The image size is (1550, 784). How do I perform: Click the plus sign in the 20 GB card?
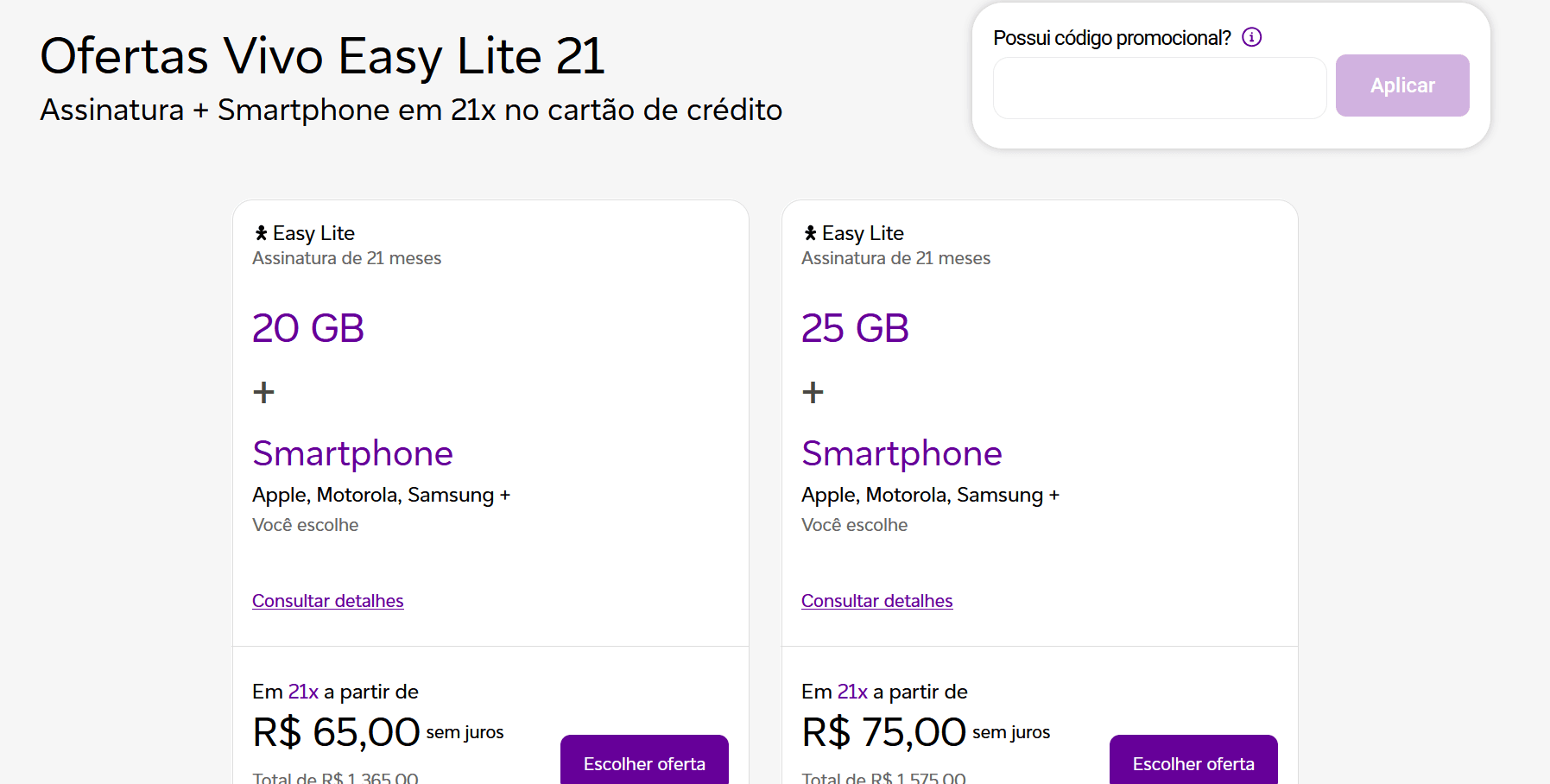coord(263,393)
